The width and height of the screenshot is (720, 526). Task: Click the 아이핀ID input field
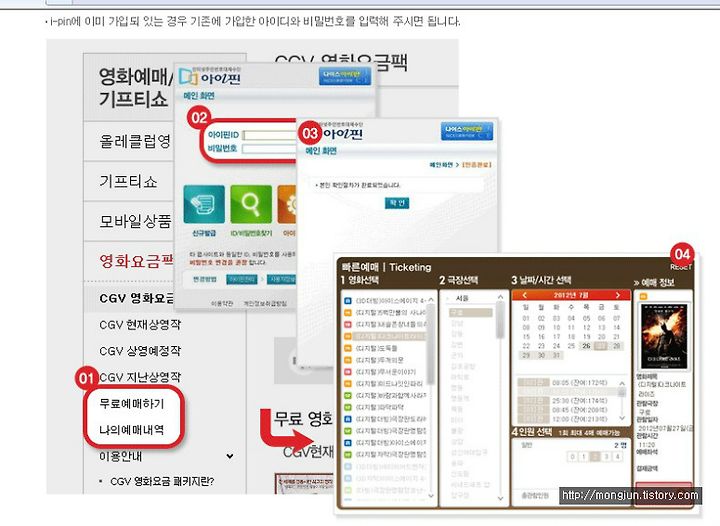click(x=270, y=135)
